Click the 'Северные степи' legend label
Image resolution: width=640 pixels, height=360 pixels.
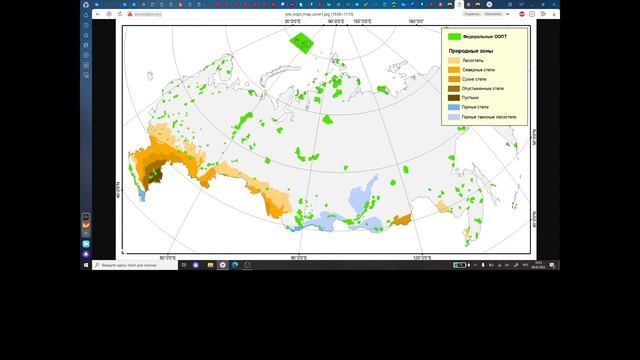478,70
